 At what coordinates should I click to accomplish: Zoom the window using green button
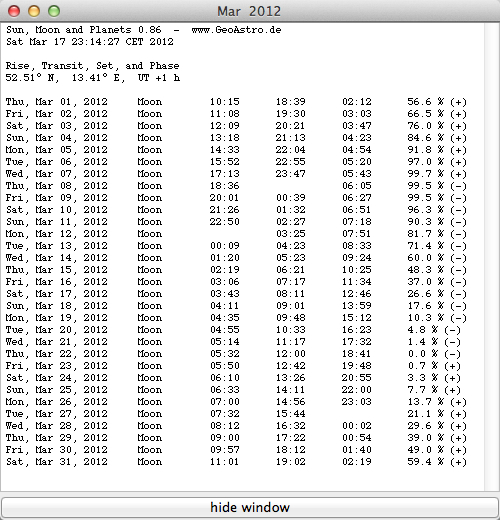tap(54, 11)
